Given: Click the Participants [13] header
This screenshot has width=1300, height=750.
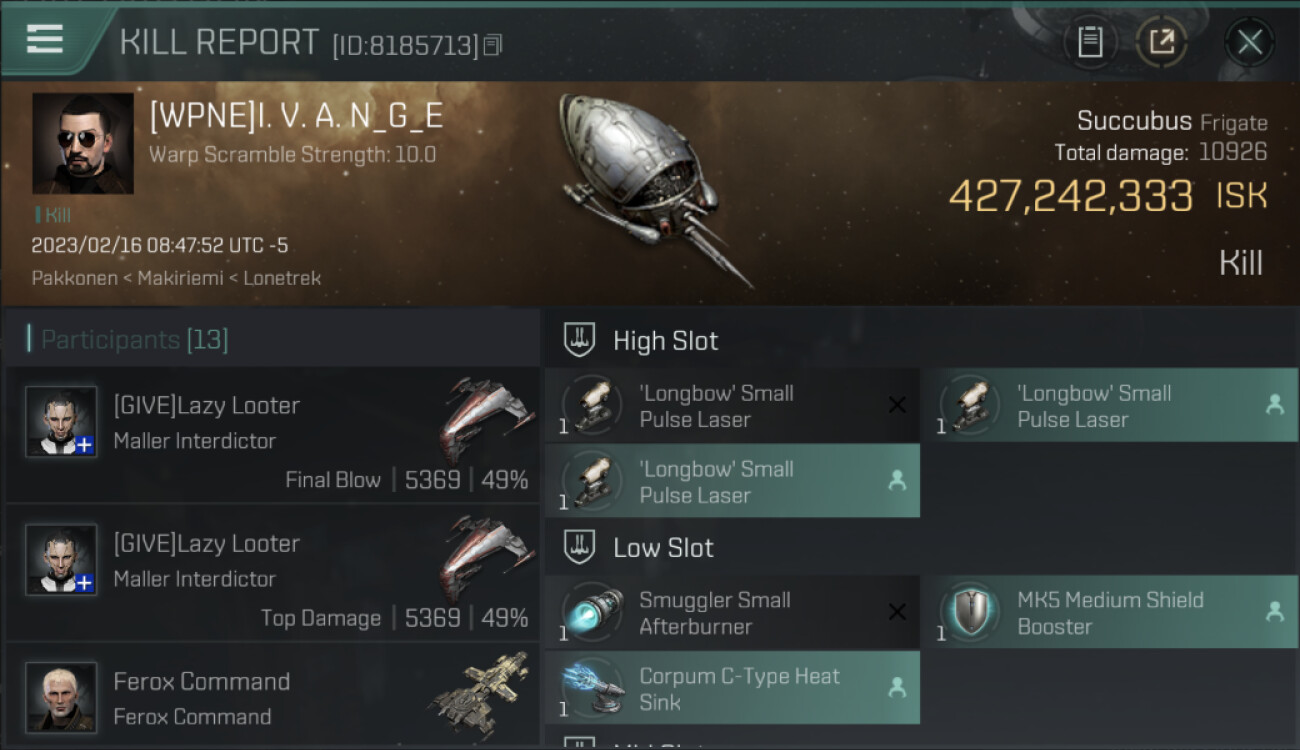Looking at the screenshot, I should click(134, 340).
